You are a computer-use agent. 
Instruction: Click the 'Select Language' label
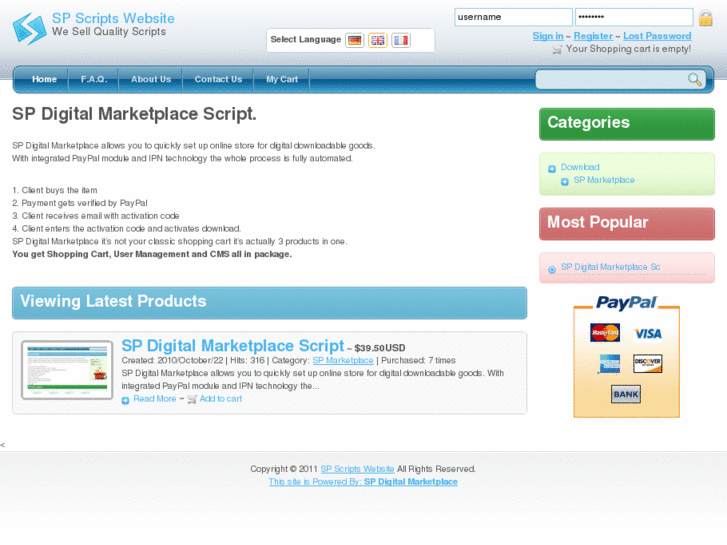(x=306, y=39)
